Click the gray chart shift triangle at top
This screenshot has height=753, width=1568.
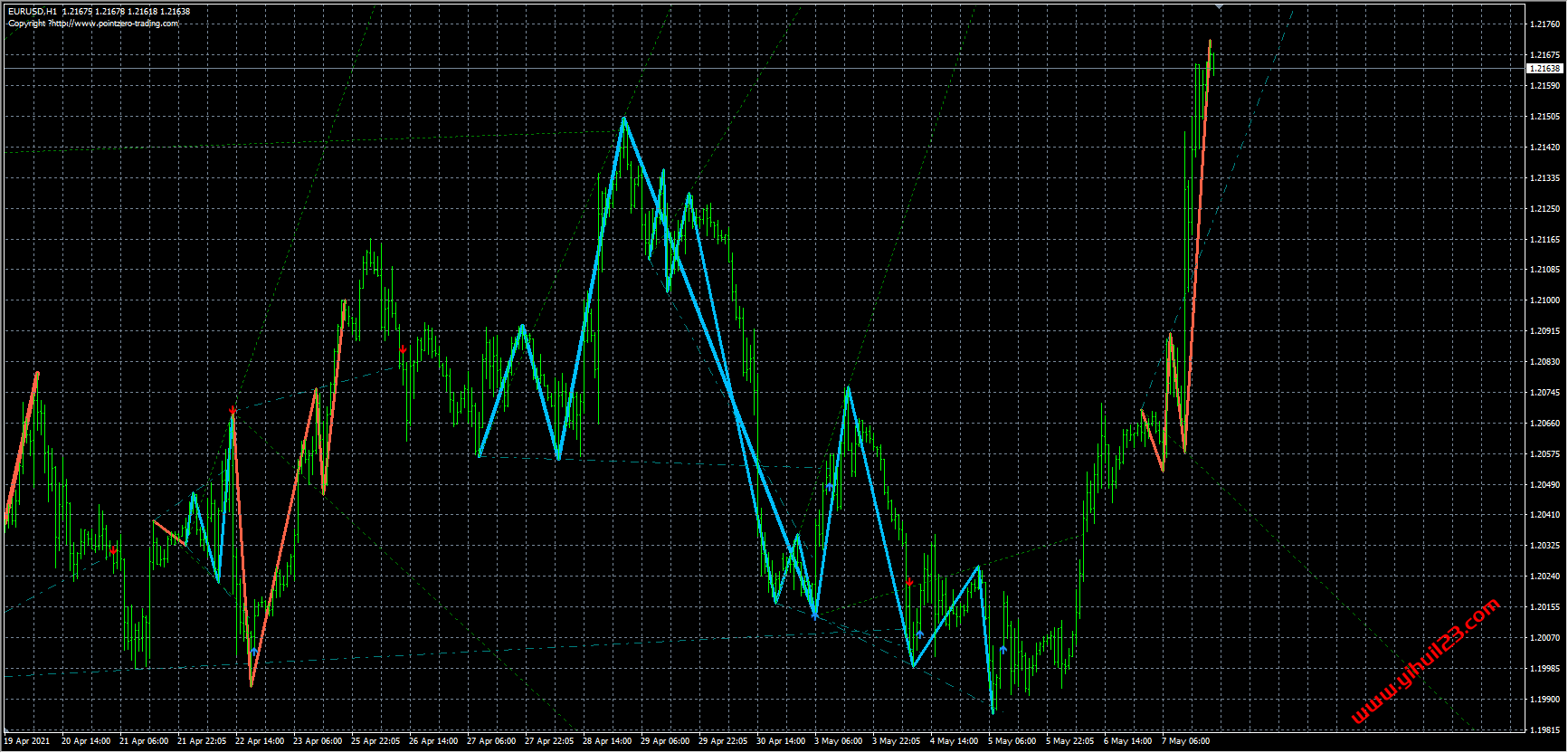[1219, 7]
